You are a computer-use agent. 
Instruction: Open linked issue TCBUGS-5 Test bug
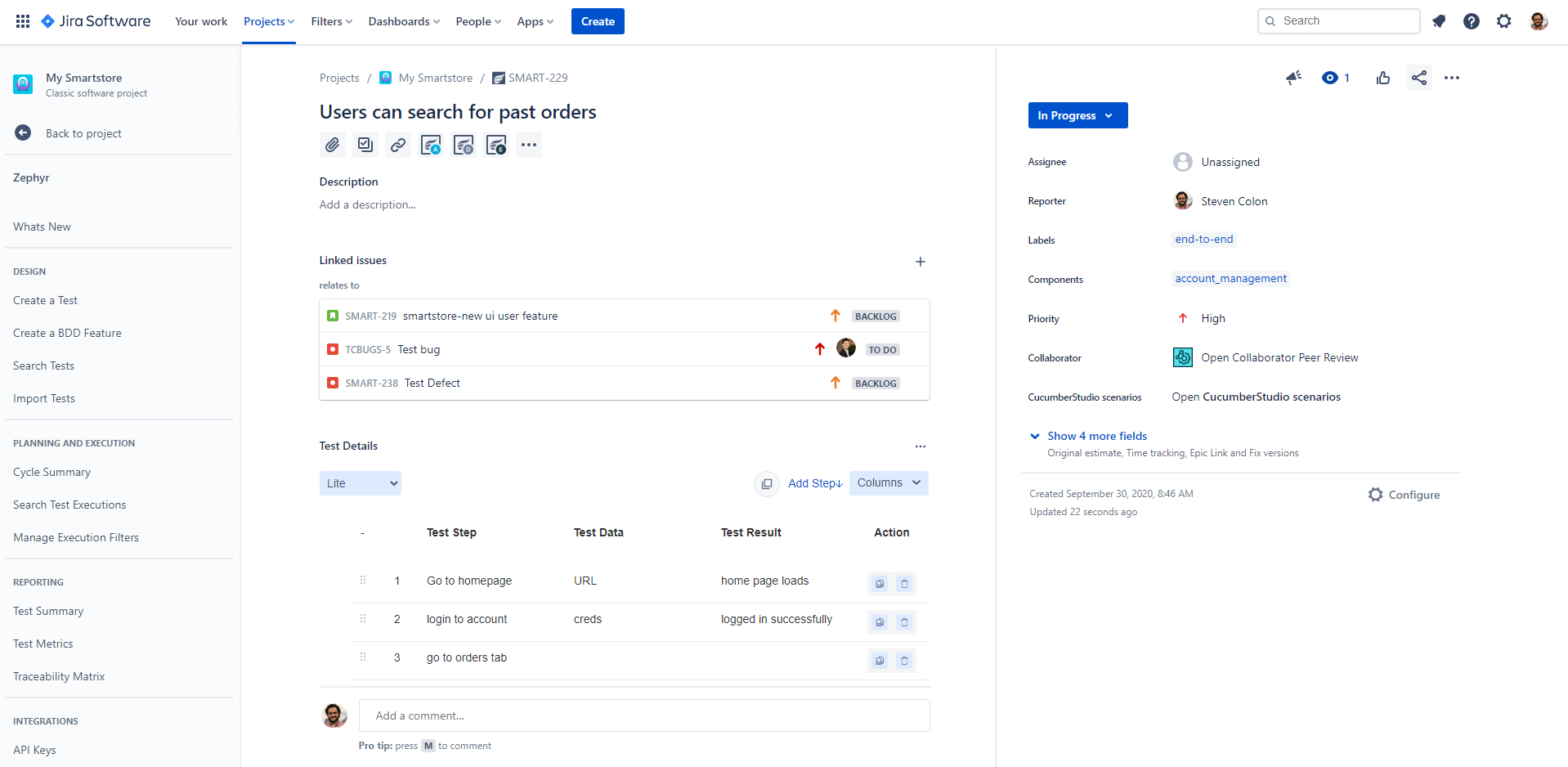tap(625, 349)
